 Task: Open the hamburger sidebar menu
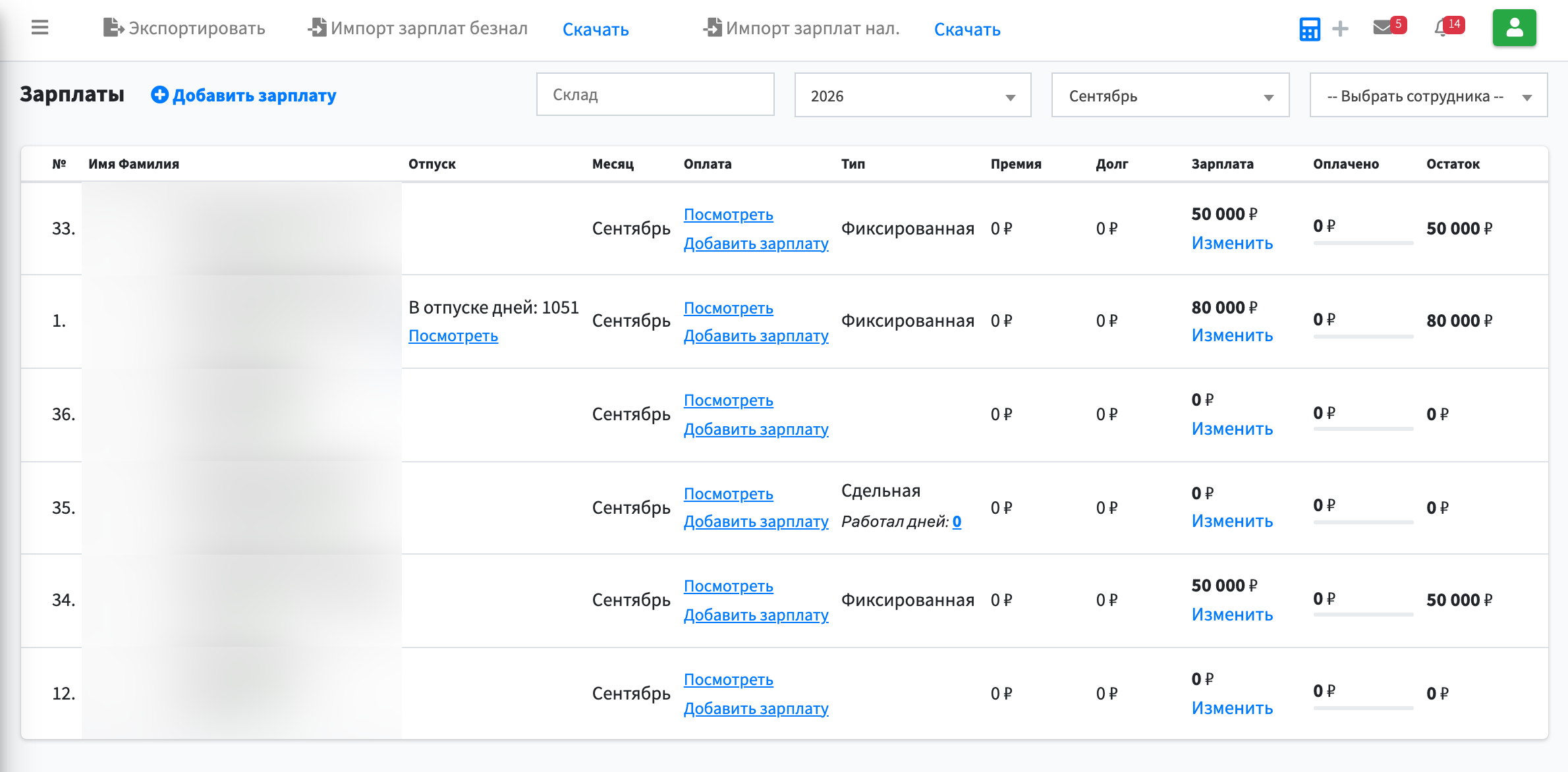(x=40, y=28)
